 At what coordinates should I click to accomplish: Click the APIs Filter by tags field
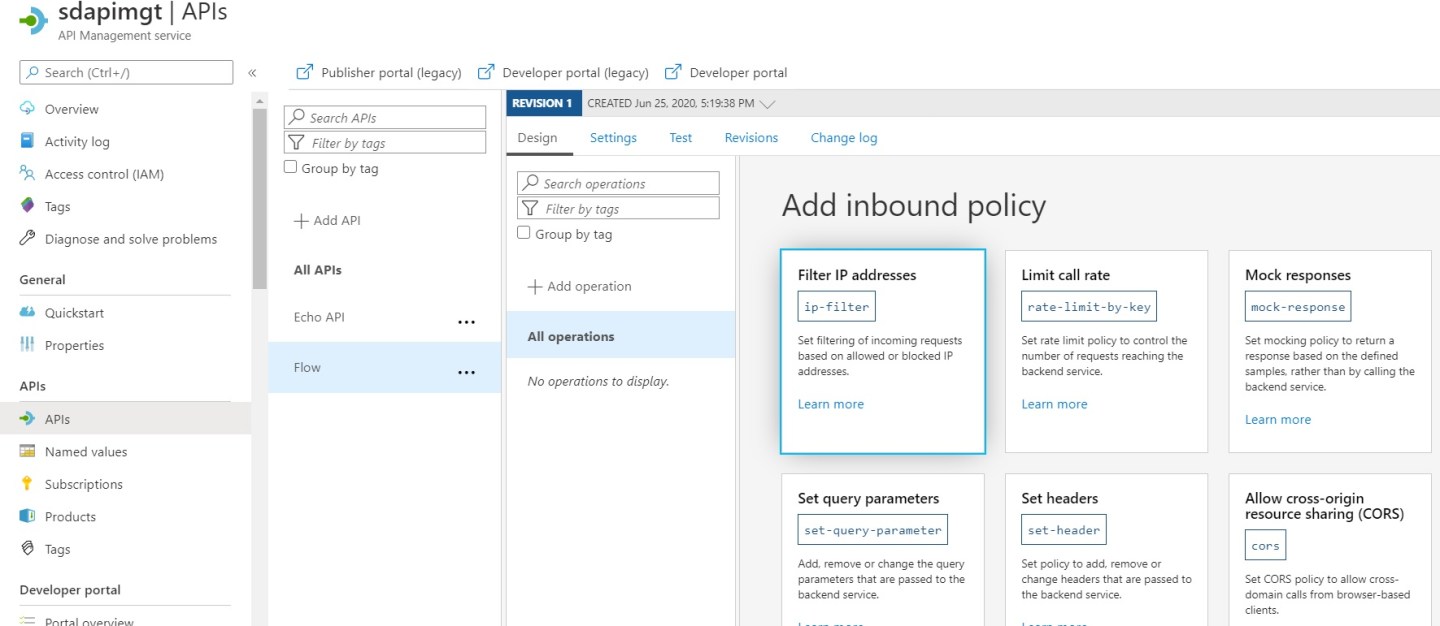(x=385, y=143)
